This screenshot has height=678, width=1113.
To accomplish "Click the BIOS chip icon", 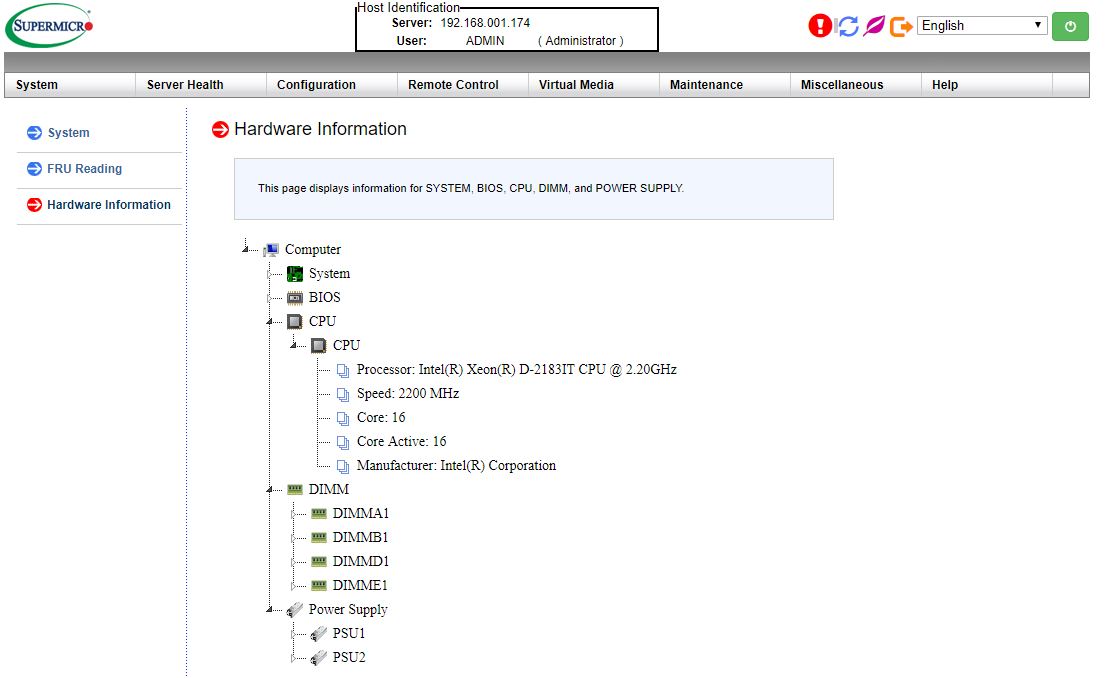I will pyautogui.click(x=295, y=298).
